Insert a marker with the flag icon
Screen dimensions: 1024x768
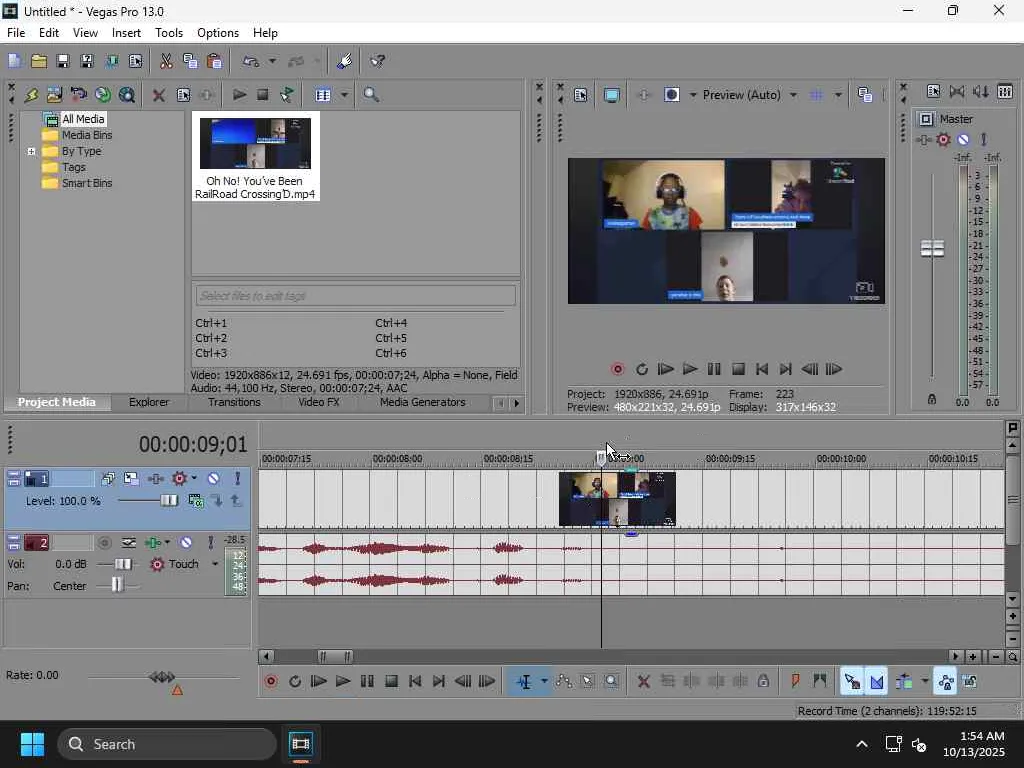click(795, 681)
